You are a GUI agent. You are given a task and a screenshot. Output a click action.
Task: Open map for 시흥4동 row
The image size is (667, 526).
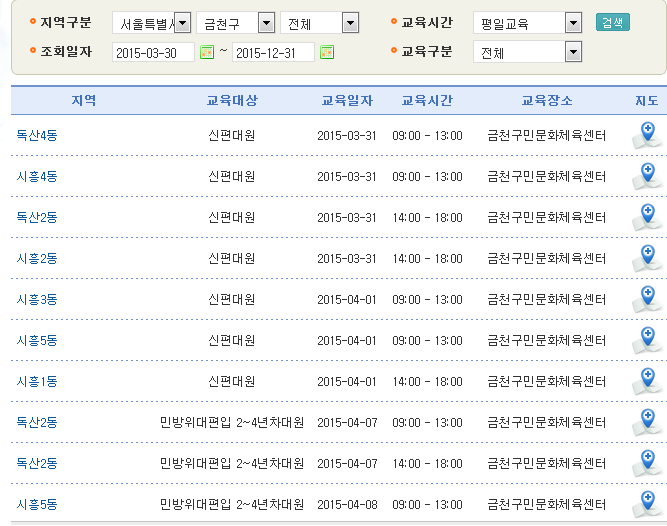647,176
